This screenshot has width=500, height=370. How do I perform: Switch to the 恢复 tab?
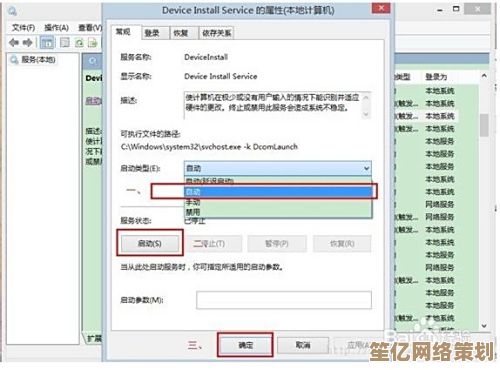click(184, 33)
